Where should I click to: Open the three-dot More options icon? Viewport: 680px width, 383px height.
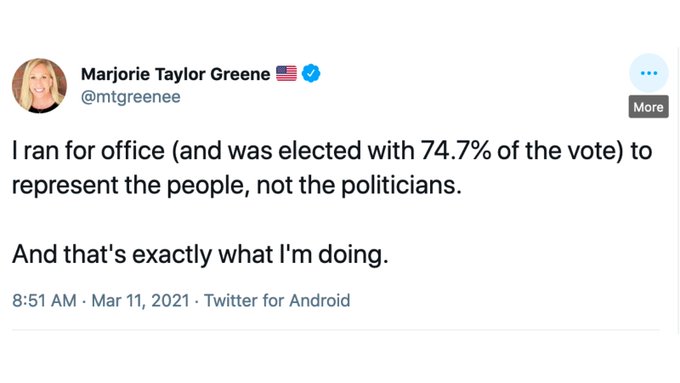pyautogui.click(x=649, y=73)
